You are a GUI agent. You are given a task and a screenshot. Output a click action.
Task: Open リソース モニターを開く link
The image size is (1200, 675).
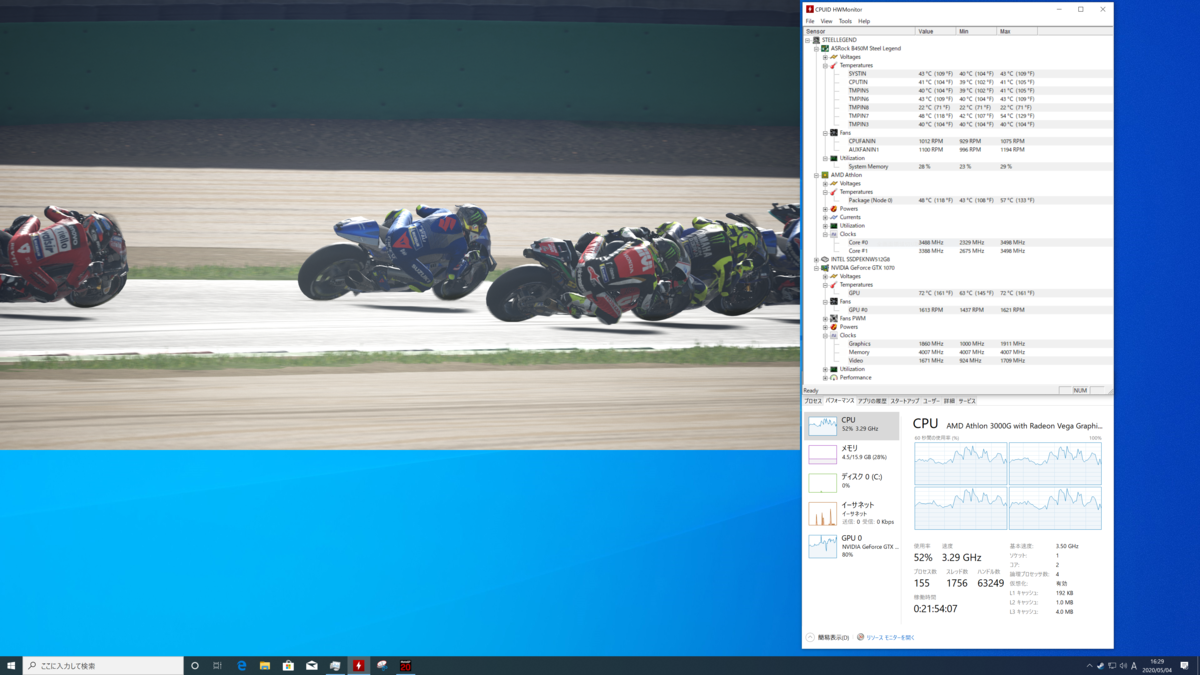coord(890,637)
